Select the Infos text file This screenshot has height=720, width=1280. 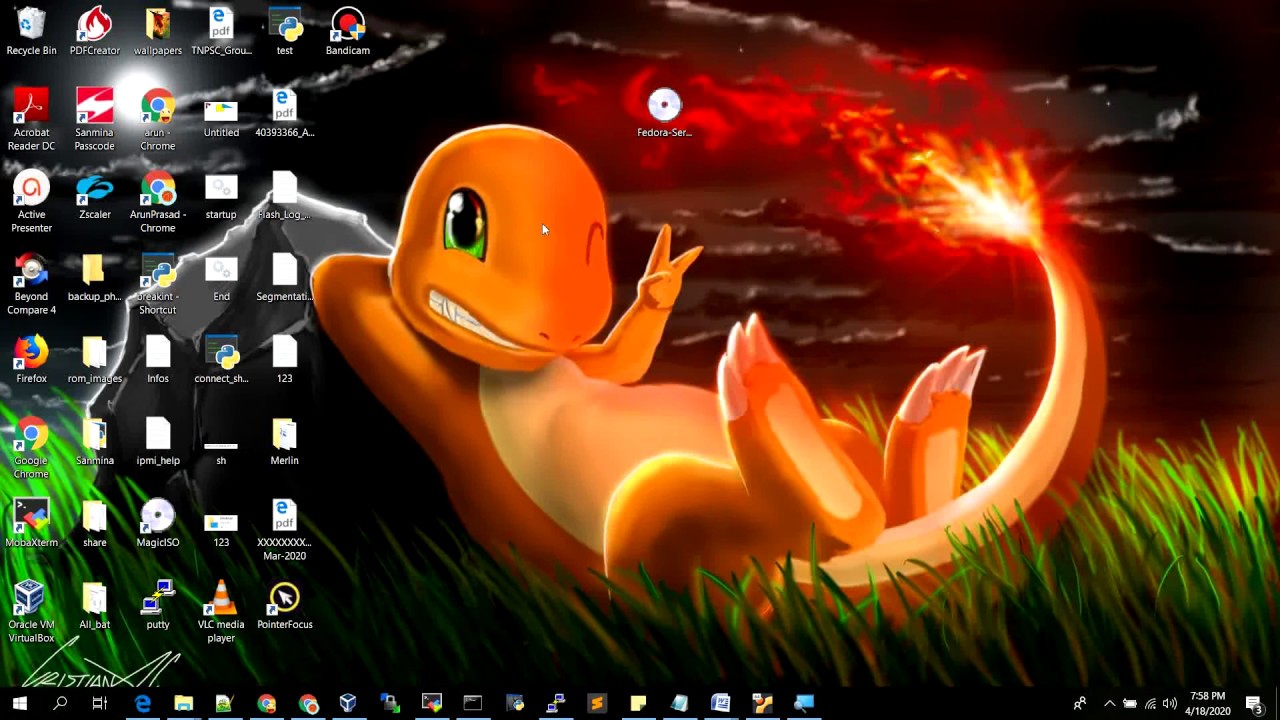pyautogui.click(x=158, y=359)
